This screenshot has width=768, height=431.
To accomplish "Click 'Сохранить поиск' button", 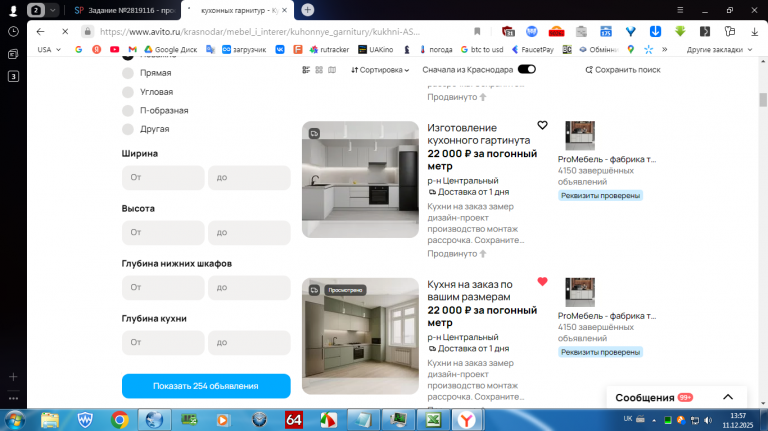I will coord(623,70).
